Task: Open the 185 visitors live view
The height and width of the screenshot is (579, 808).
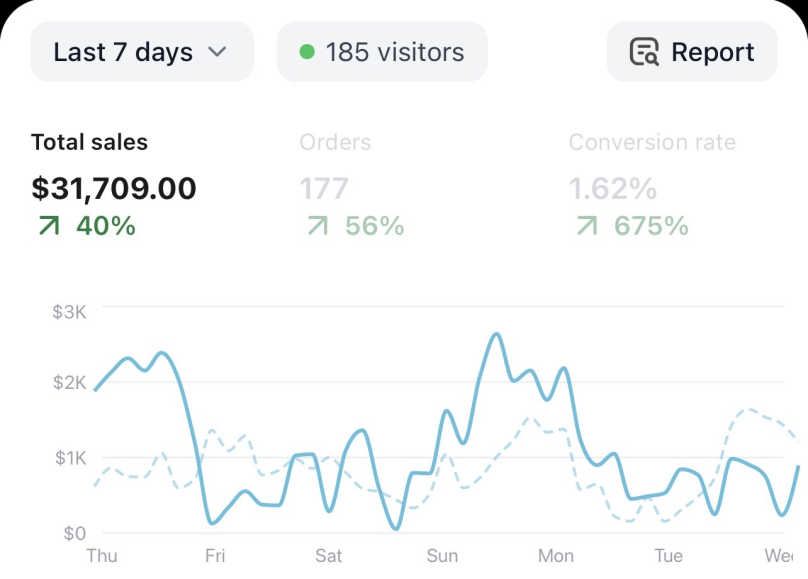Action: 382,52
